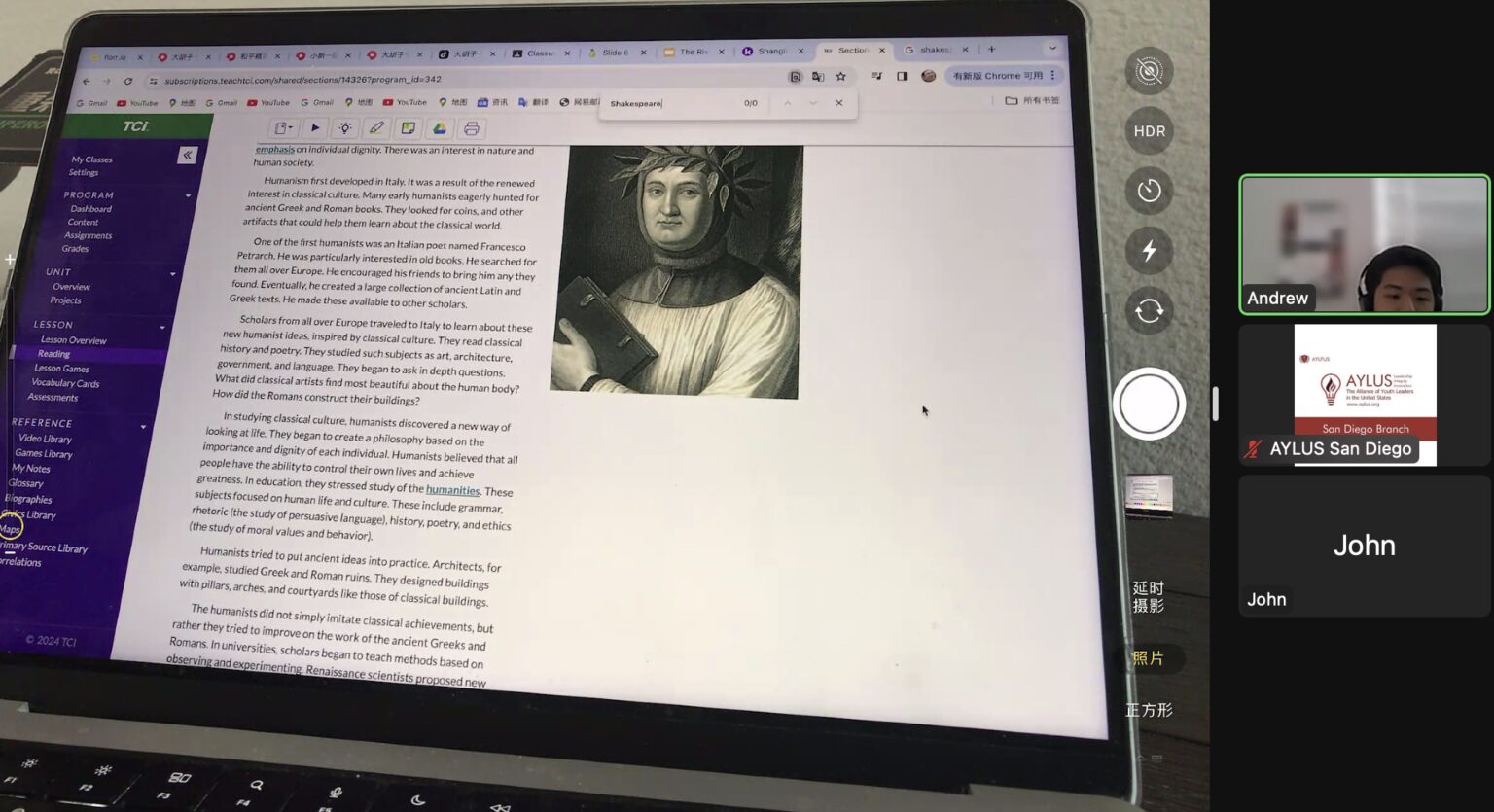Collapse the TCI sidebar with double-arrow icon
Image resolution: width=1494 pixels, height=812 pixels.
click(187, 155)
